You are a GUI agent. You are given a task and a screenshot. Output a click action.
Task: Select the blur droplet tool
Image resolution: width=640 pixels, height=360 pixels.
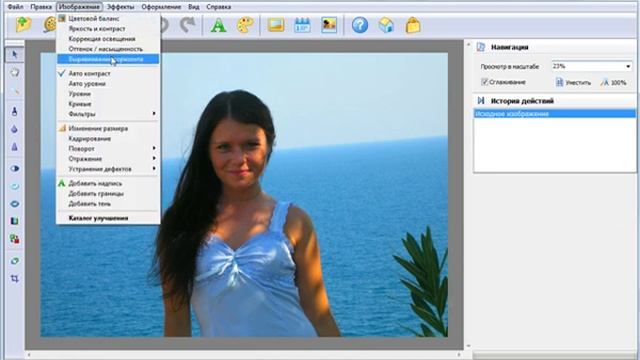15,129
